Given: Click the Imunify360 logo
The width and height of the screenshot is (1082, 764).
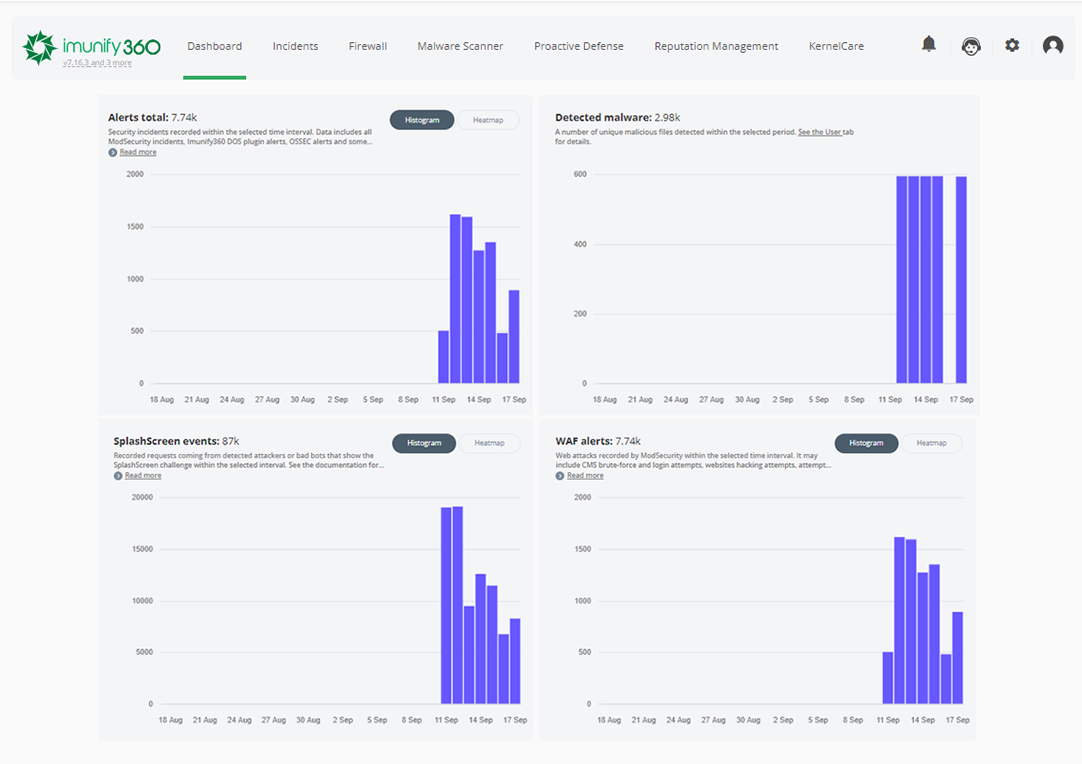Looking at the screenshot, I should coord(91,46).
